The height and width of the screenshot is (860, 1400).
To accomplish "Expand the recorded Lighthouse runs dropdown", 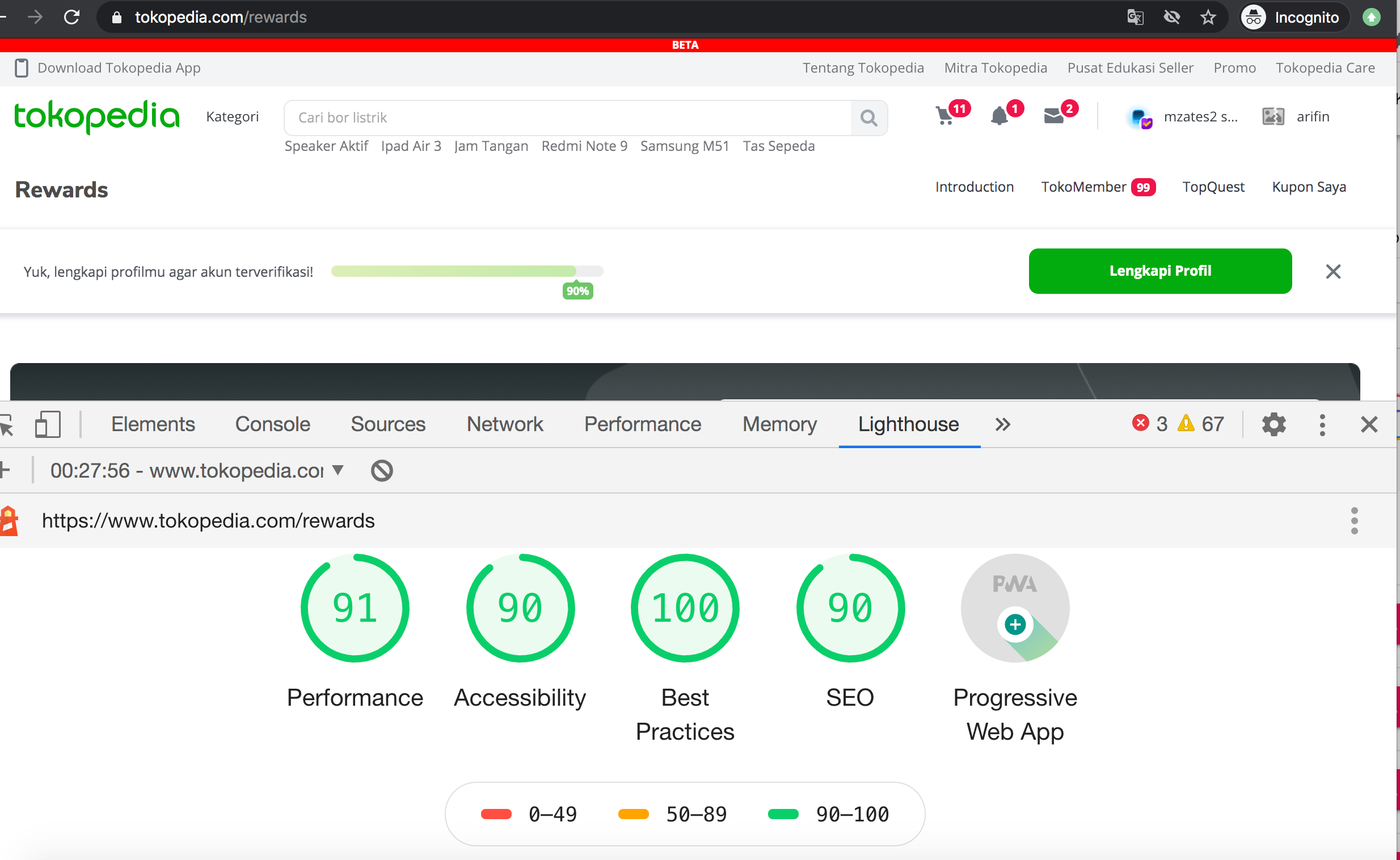I will [x=338, y=470].
